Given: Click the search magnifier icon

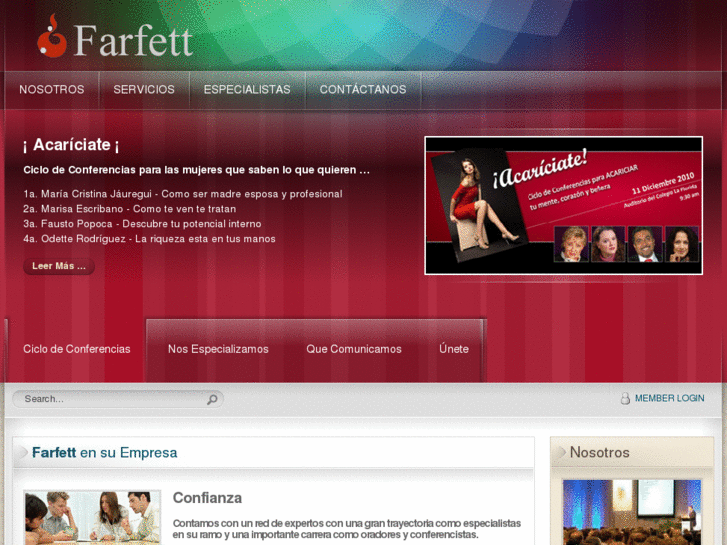Looking at the screenshot, I should (x=212, y=399).
